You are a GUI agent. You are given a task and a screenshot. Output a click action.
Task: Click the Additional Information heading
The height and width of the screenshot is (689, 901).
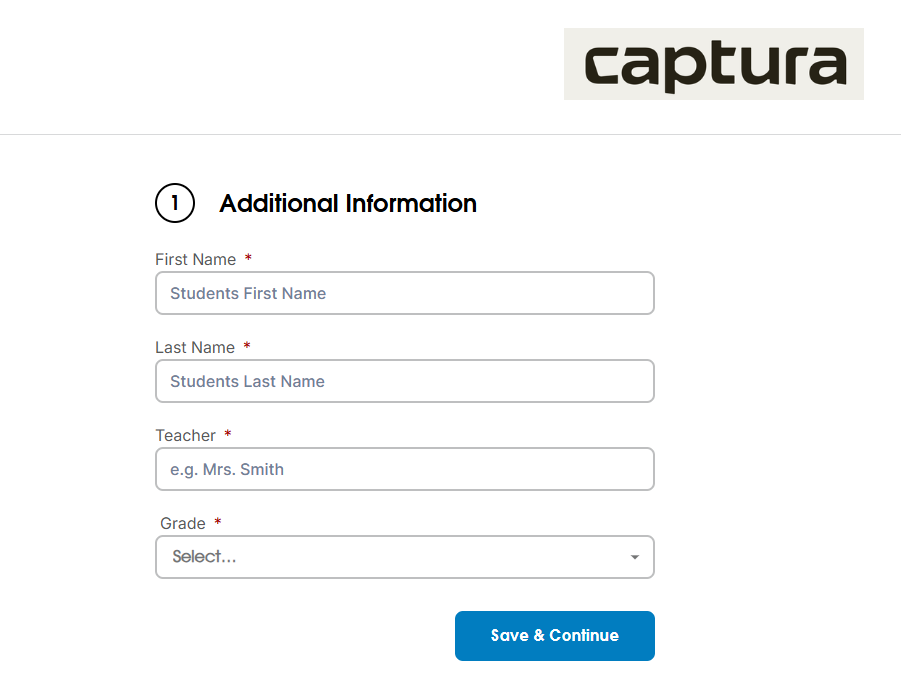348,203
